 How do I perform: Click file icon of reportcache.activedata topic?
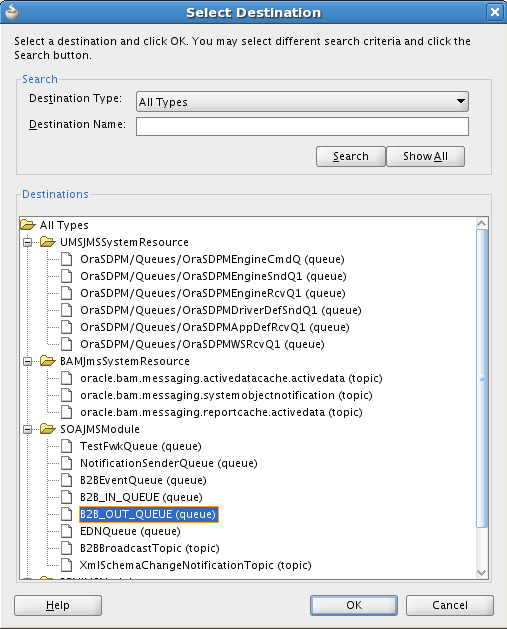pos(67,412)
